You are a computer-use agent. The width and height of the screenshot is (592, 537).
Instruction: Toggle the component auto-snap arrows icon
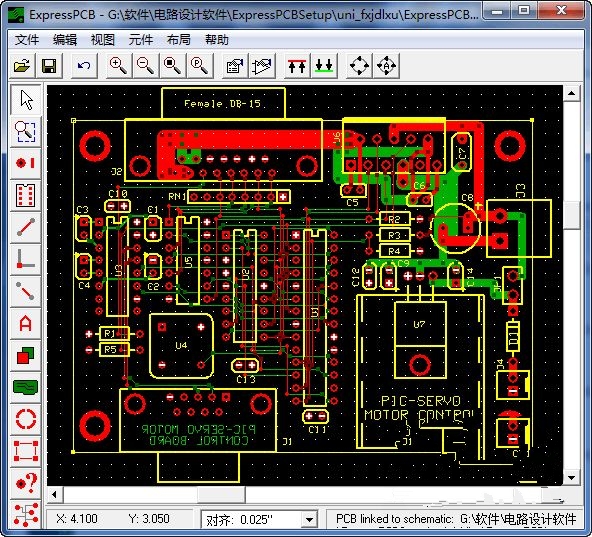(x=387, y=66)
